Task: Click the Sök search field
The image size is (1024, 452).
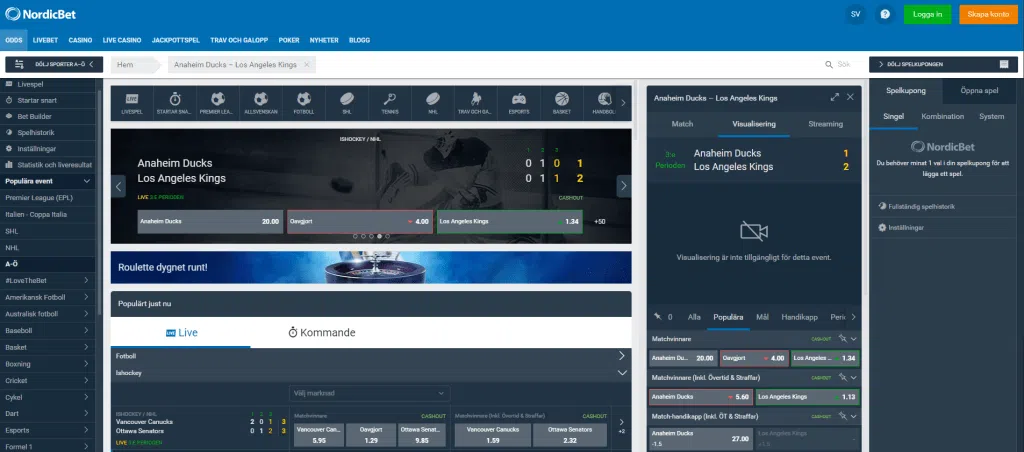Action: pyautogui.click(x=843, y=65)
